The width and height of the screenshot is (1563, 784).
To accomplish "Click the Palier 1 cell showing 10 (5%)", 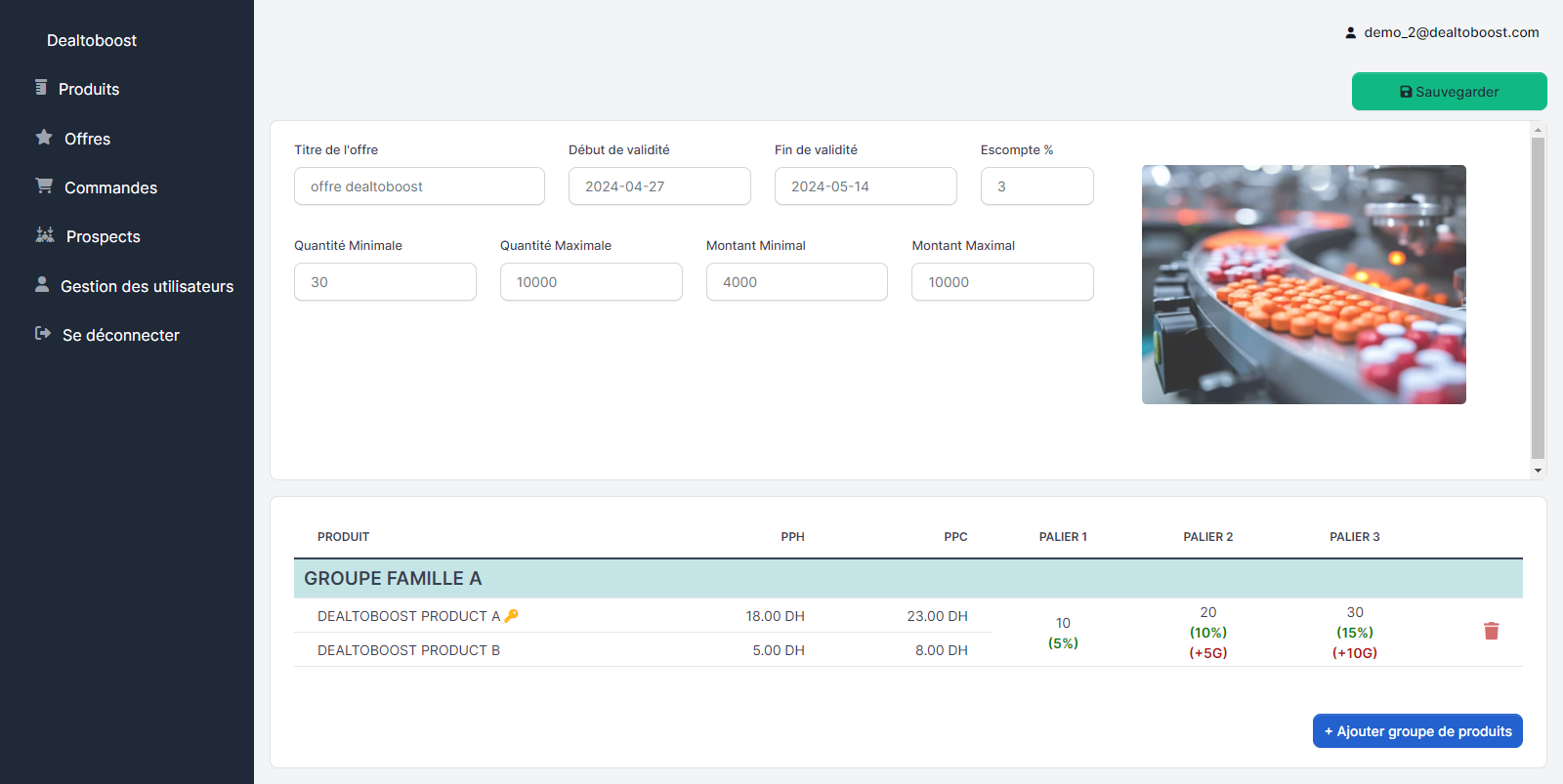I will [x=1063, y=633].
